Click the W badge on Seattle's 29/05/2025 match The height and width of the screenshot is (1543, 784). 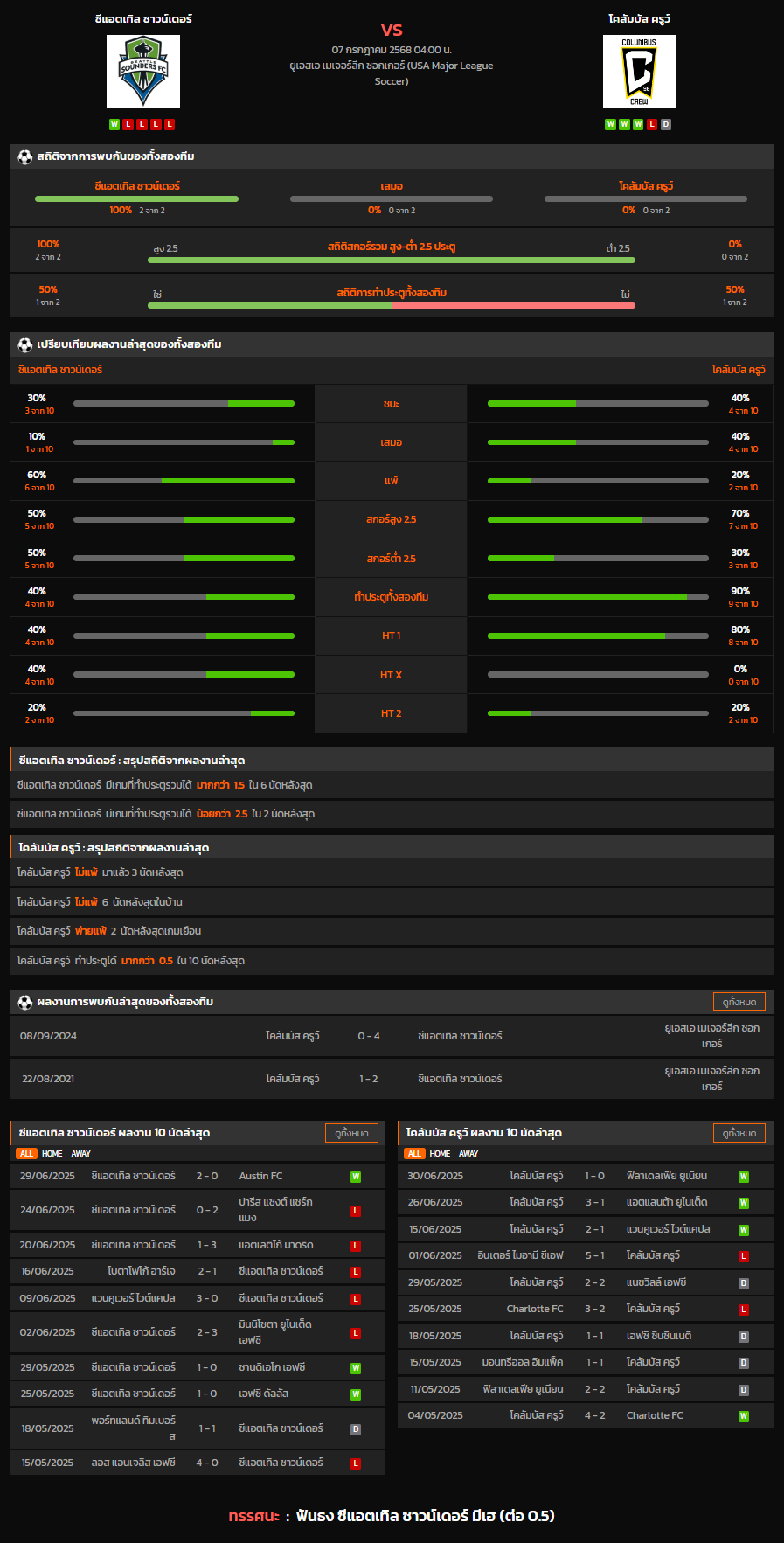356,1368
